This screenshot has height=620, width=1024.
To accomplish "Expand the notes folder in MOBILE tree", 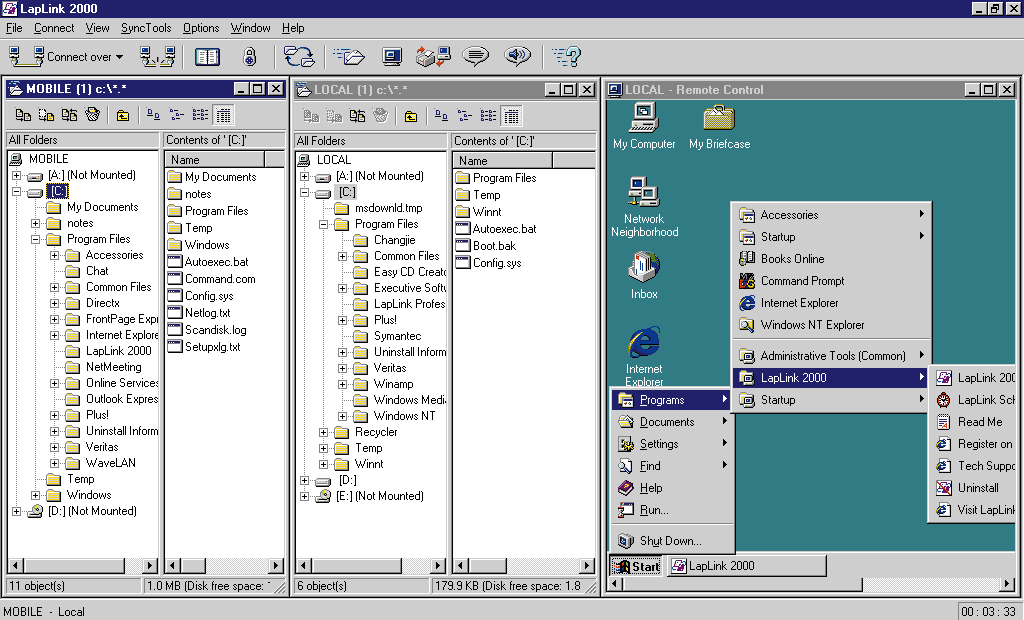I will pyautogui.click(x=36, y=223).
